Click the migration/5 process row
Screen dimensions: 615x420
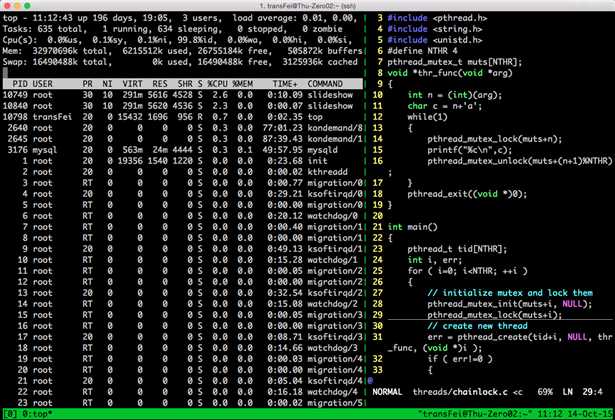coord(182,403)
